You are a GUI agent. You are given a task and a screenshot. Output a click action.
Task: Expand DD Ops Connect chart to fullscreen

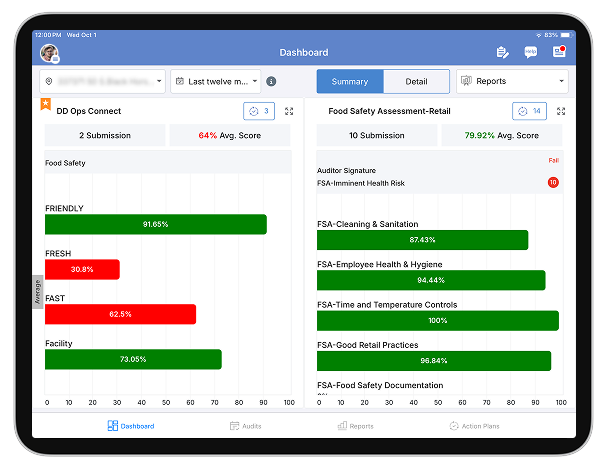[289, 111]
